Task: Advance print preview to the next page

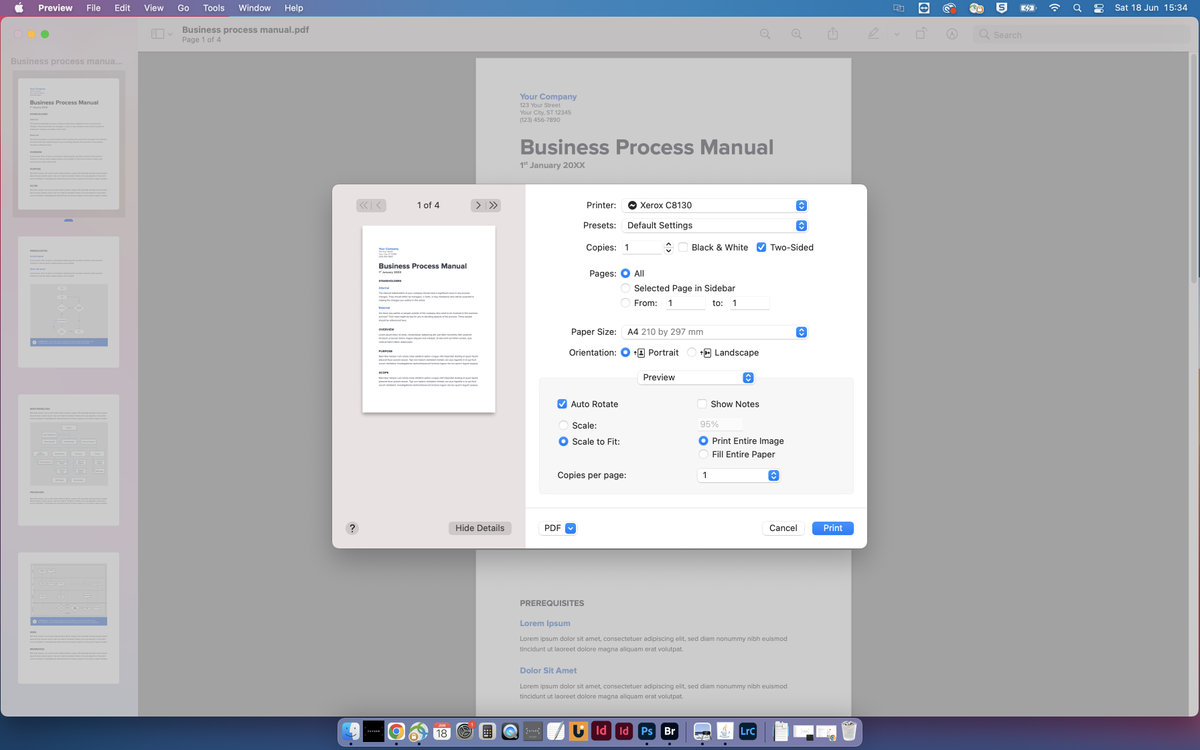Action: [478, 205]
